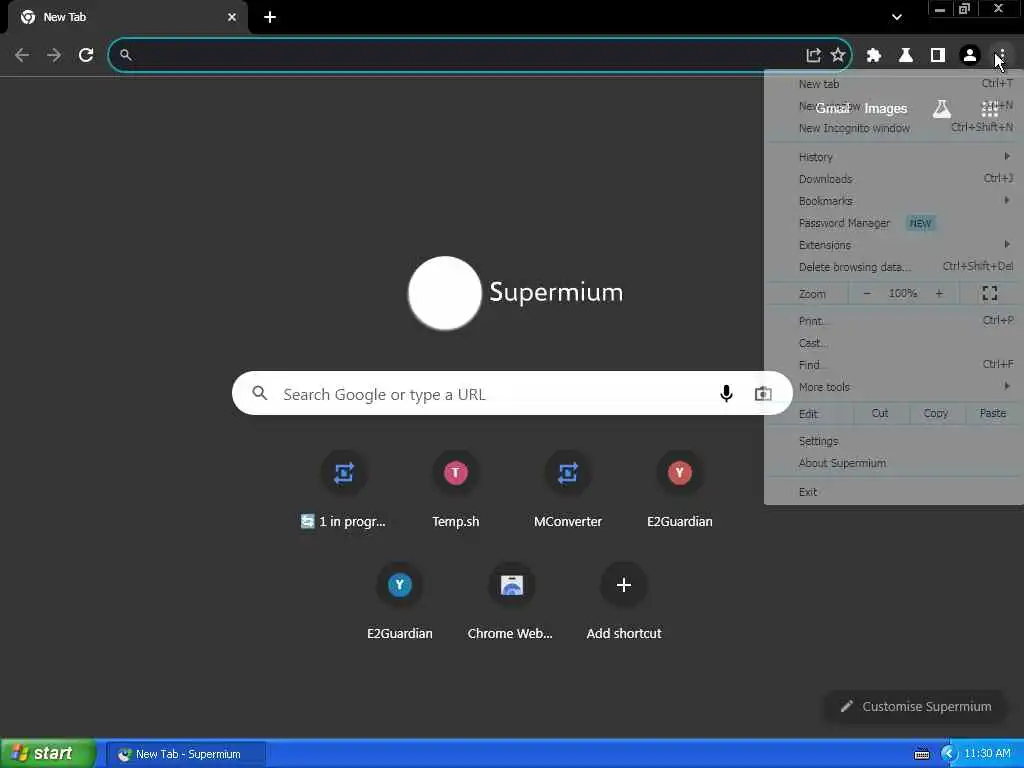This screenshot has height=768, width=1024.
Task: Select New Incognito window menu item
Action: click(895, 128)
